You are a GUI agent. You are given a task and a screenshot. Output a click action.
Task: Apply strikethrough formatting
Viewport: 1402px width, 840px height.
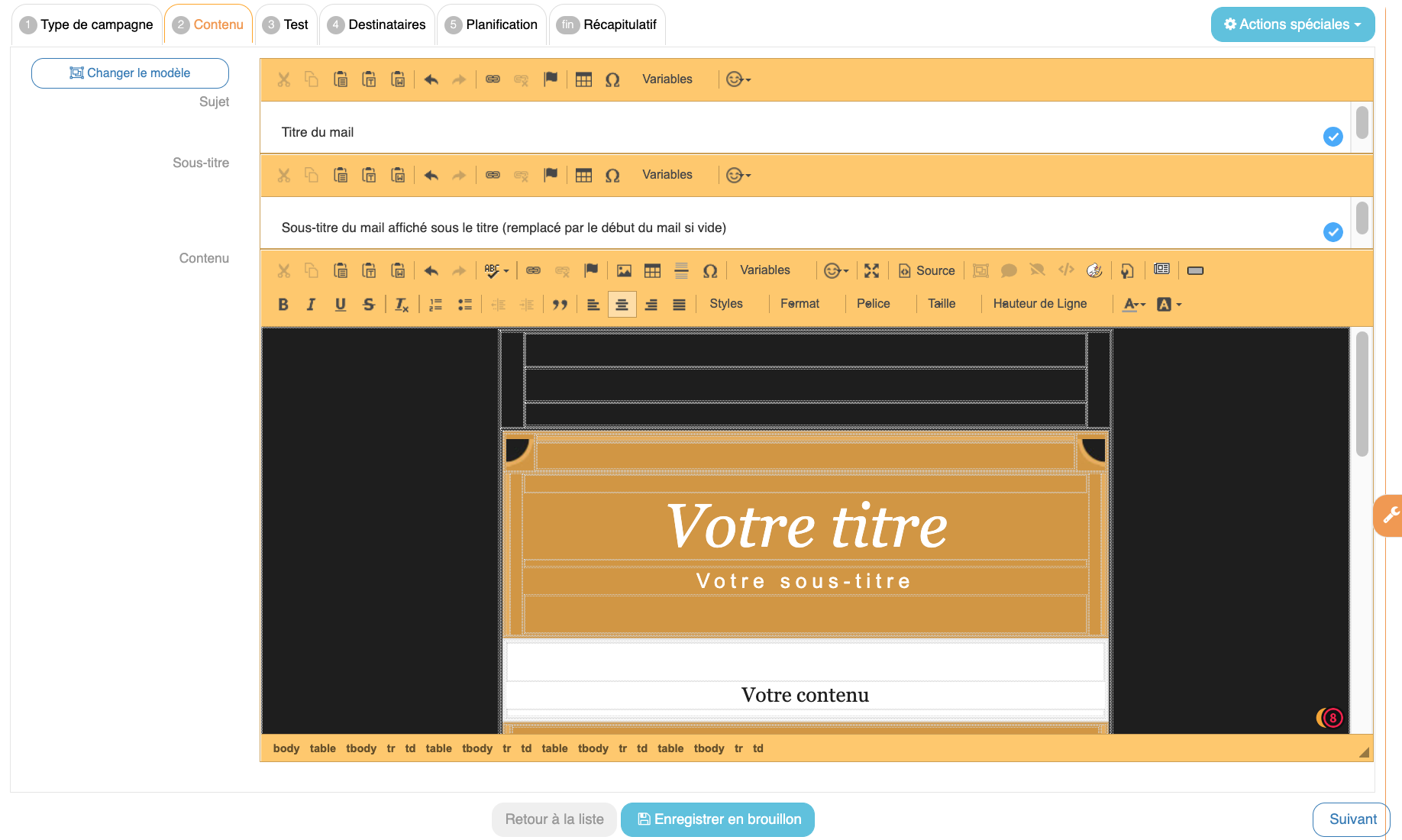[369, 305]
